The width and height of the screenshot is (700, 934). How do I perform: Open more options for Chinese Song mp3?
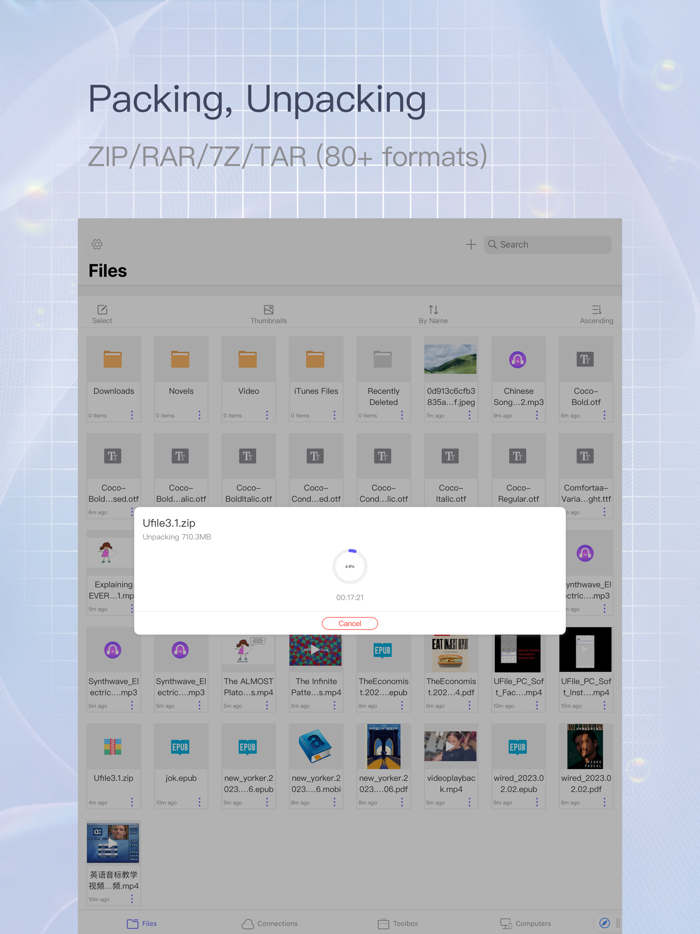(x=537, y=415)
